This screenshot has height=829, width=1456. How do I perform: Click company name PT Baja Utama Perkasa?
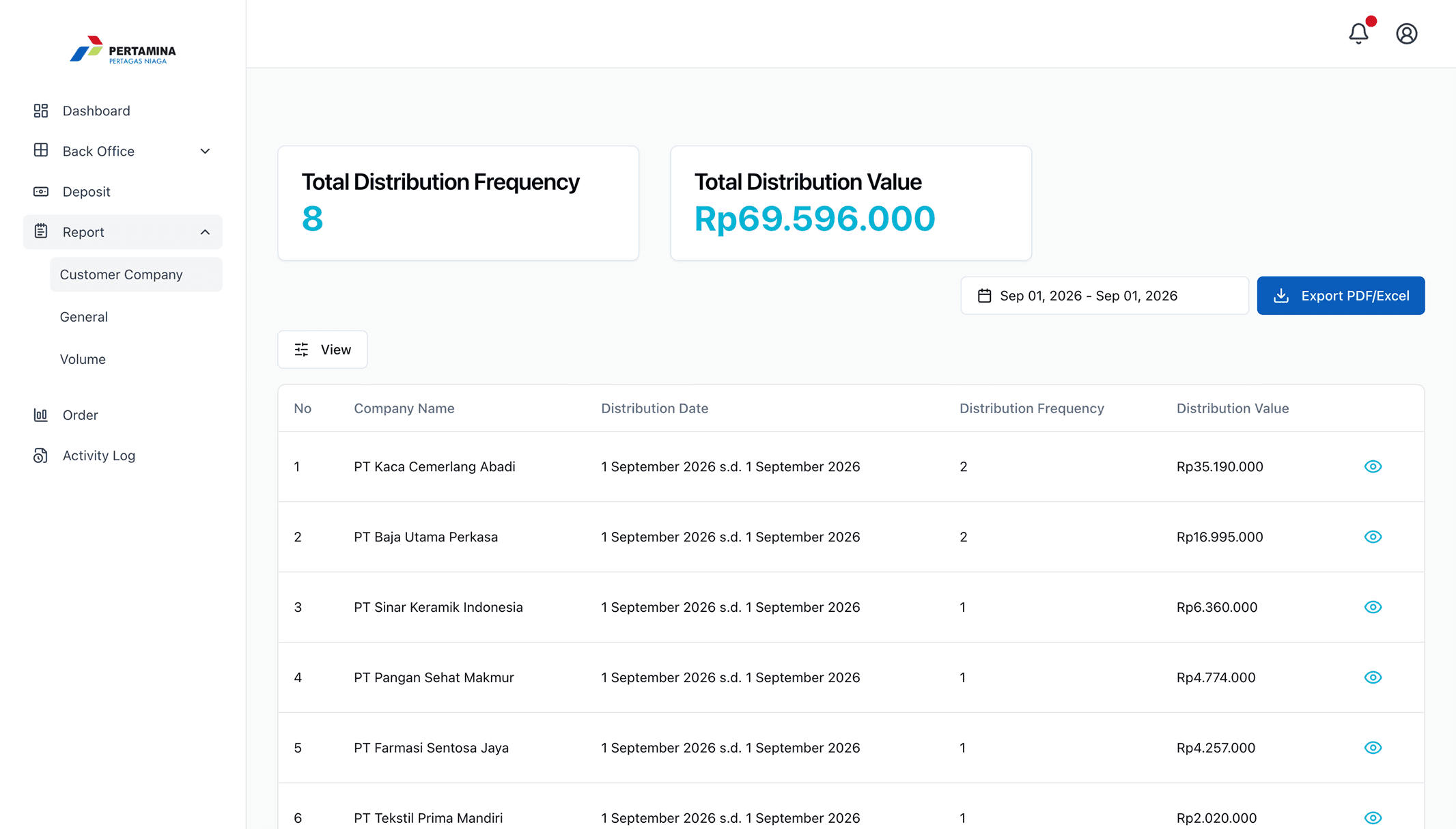(425, 537)
